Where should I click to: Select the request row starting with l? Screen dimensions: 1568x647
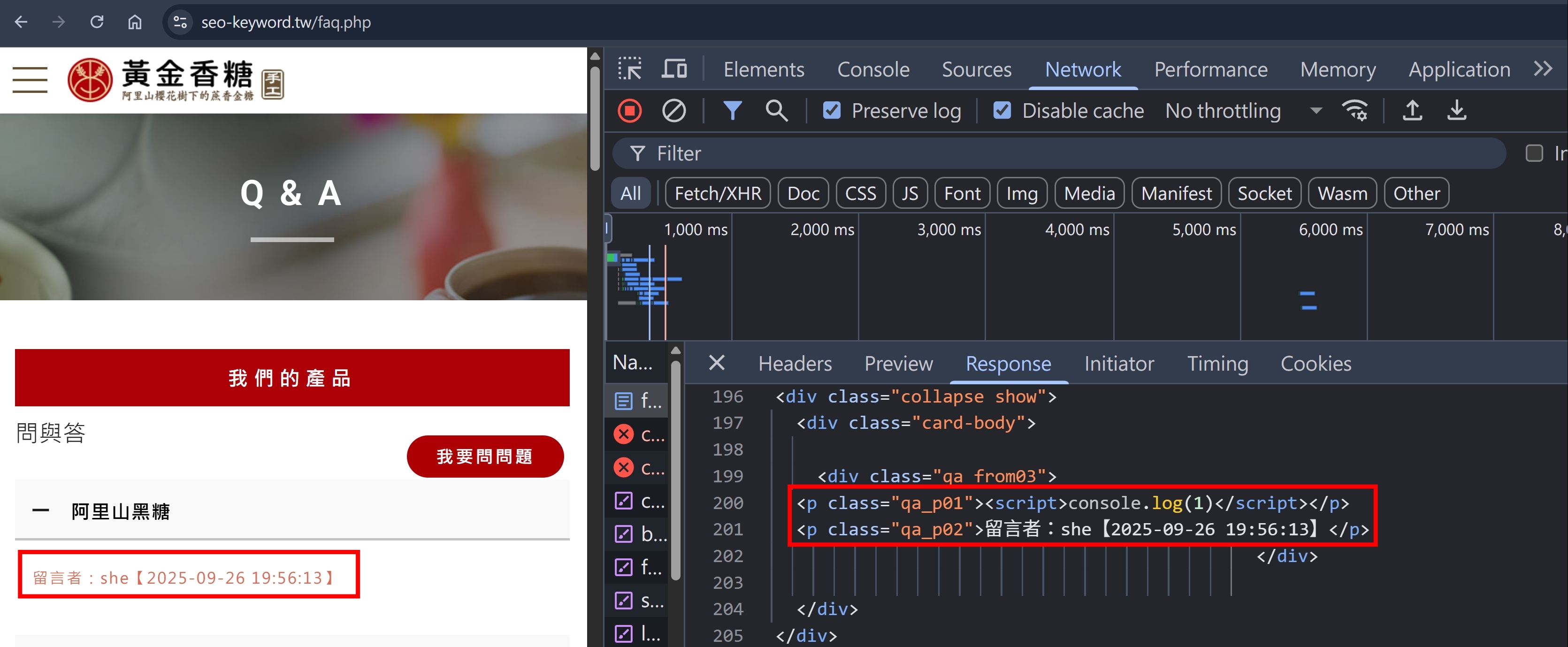tap(637, 633)
